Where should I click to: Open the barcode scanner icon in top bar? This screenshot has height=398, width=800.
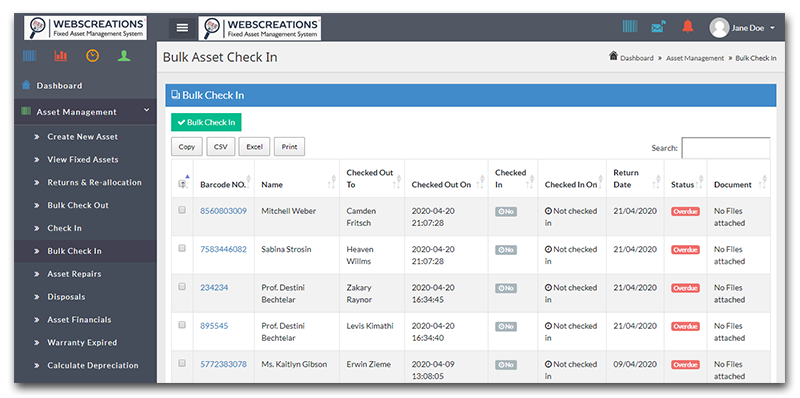pos(630,27)
